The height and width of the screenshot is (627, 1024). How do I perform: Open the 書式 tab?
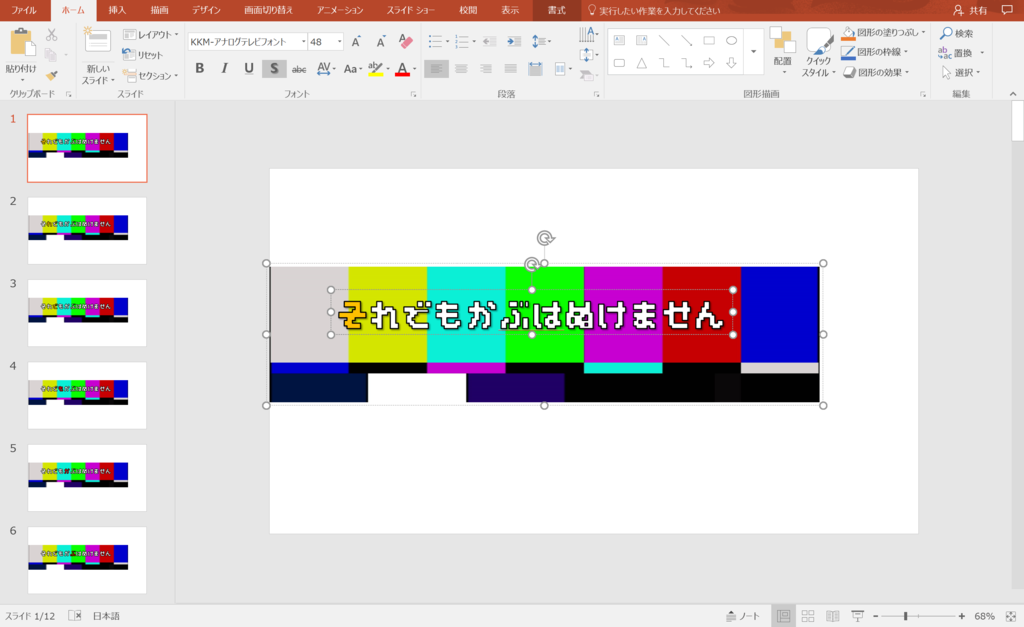click(554, 10)
